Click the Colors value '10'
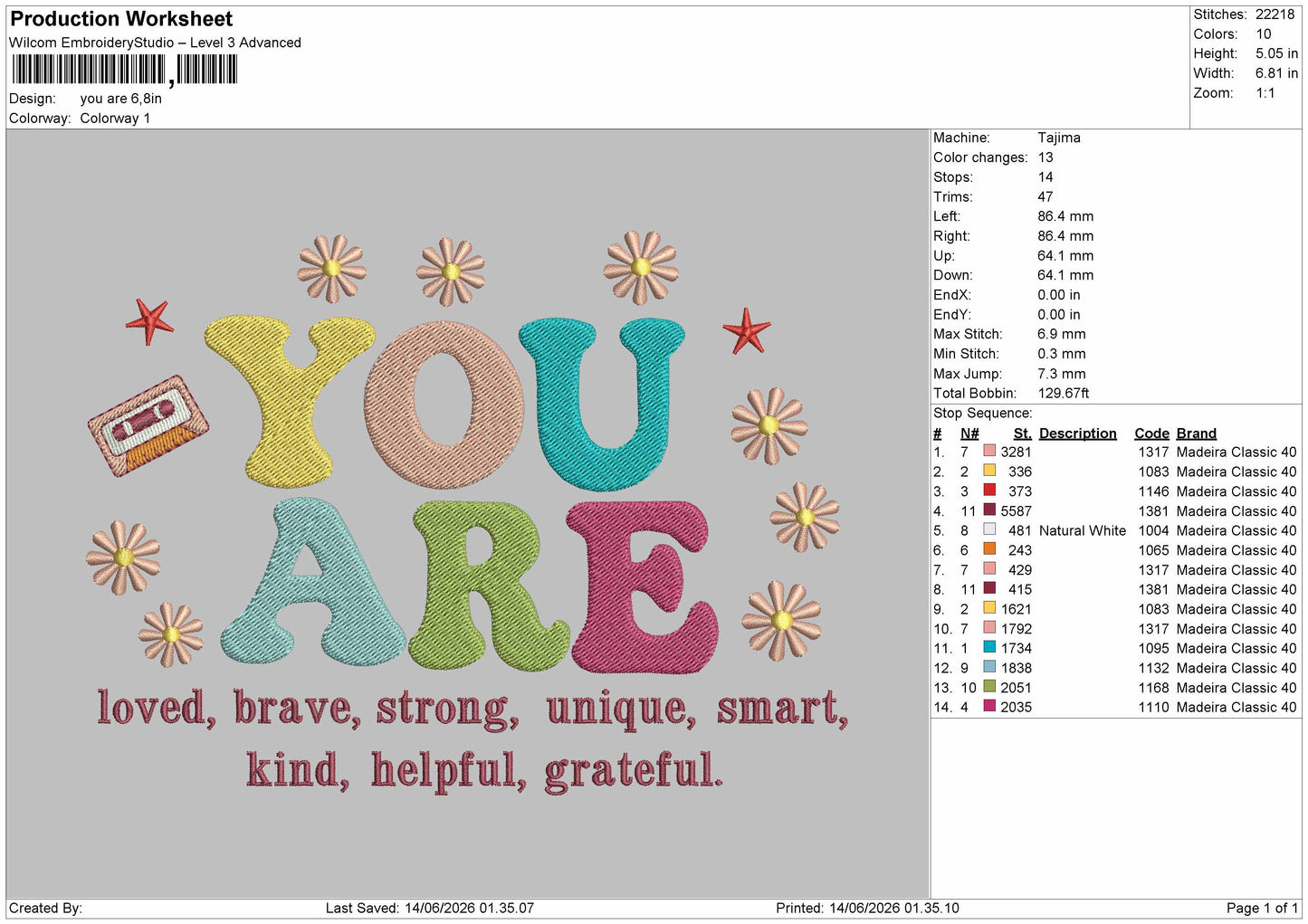Viewport: 1308px width, 924px height. [x=1263, y=34]
